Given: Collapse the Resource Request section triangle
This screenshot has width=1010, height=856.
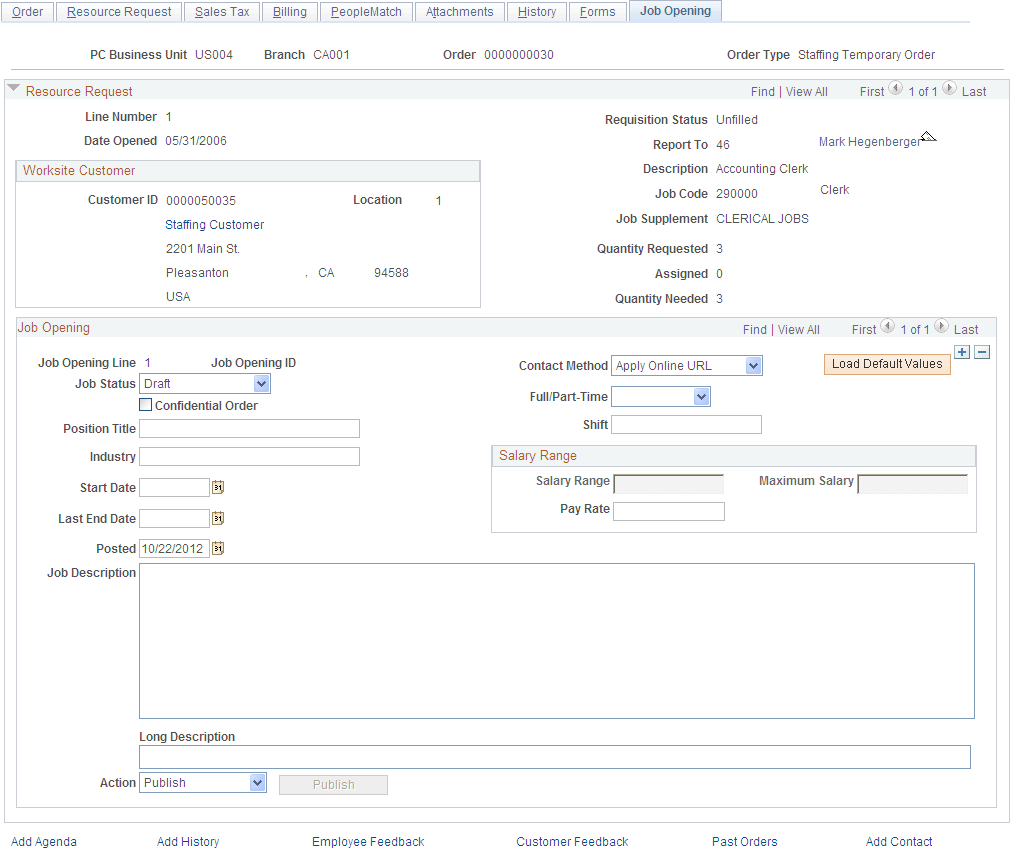Looking at the screenshot, I should coord(14,88).
